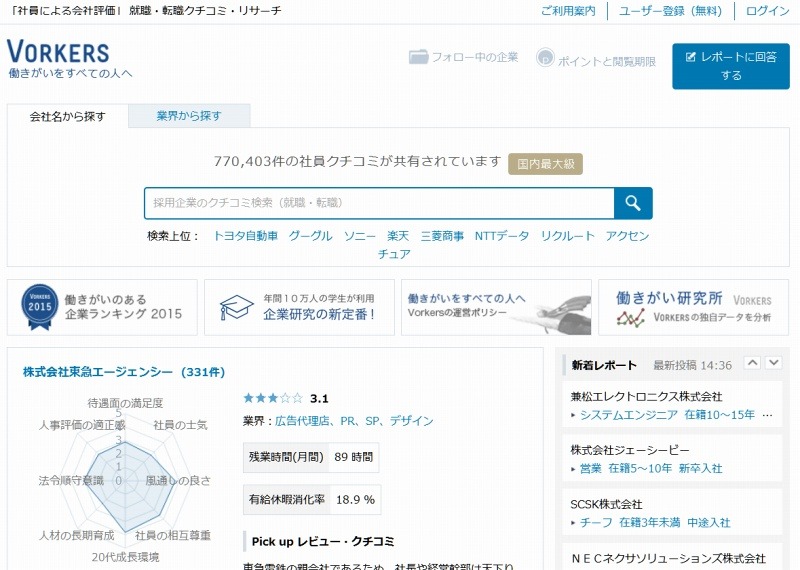Show previous new reports with up arrow
Image resolution: width=800 pixels, height=570 pixels.
[752, 363]
